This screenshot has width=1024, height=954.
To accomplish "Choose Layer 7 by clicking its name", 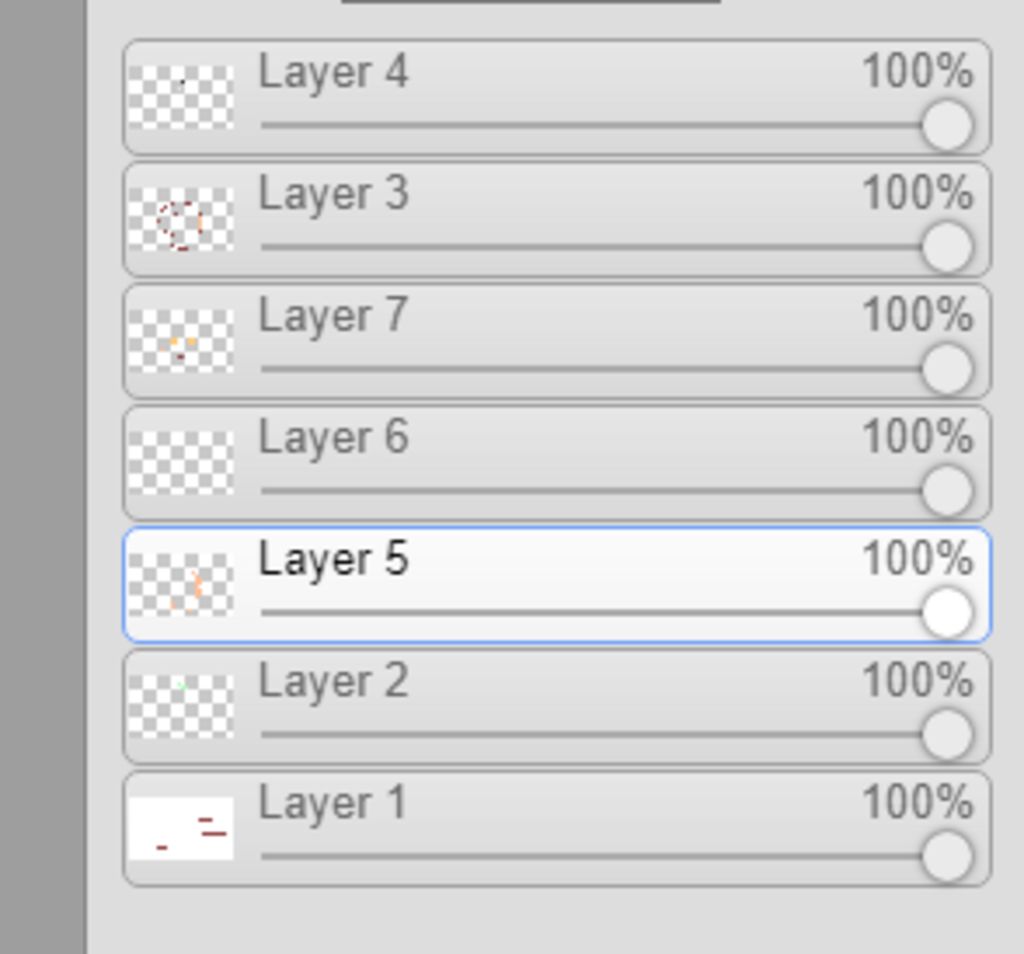I will [x=333, y=316].
